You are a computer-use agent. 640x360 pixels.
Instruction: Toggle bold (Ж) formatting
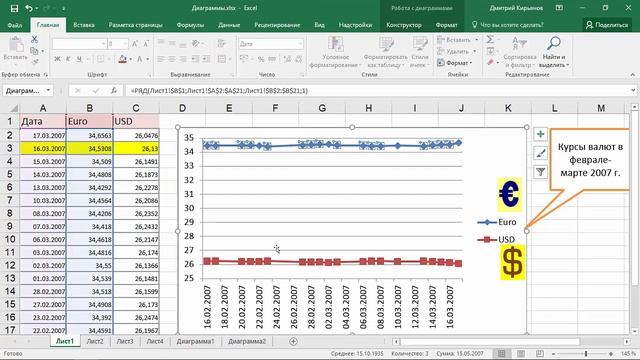click(x=58, y=59)
